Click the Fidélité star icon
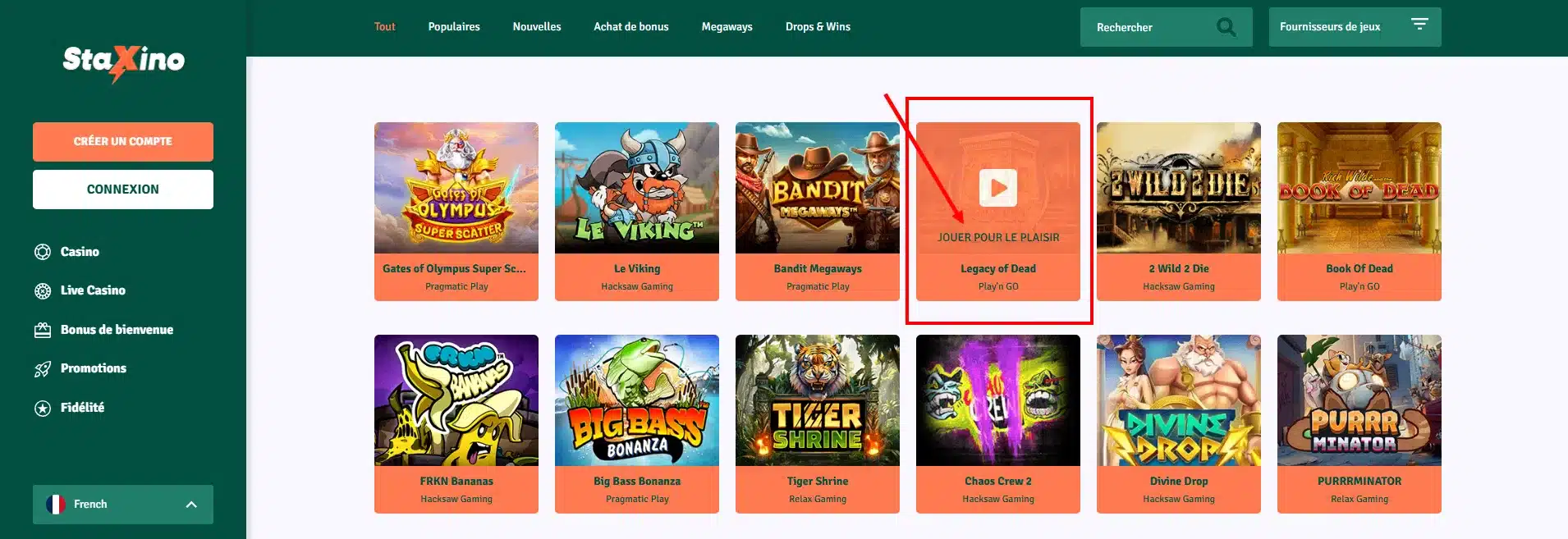 (43, 408)
